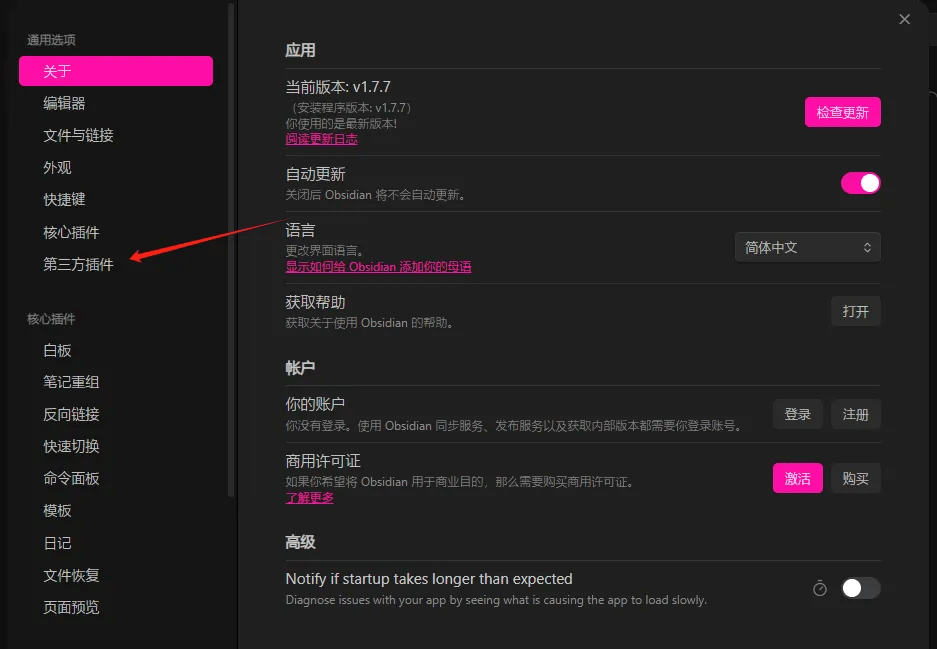Viewport: 937px width, 649px height.
Task: Click 激活 for commercial license
Action: click(797, 478)
